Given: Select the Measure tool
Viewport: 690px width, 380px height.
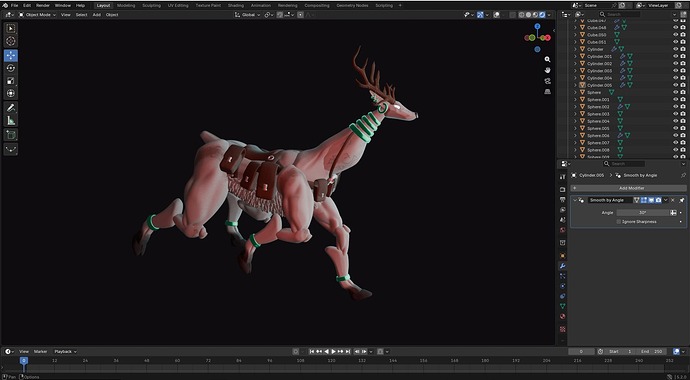Looking at the screenshot, I should pyautogui.click(x=11, y=121).
